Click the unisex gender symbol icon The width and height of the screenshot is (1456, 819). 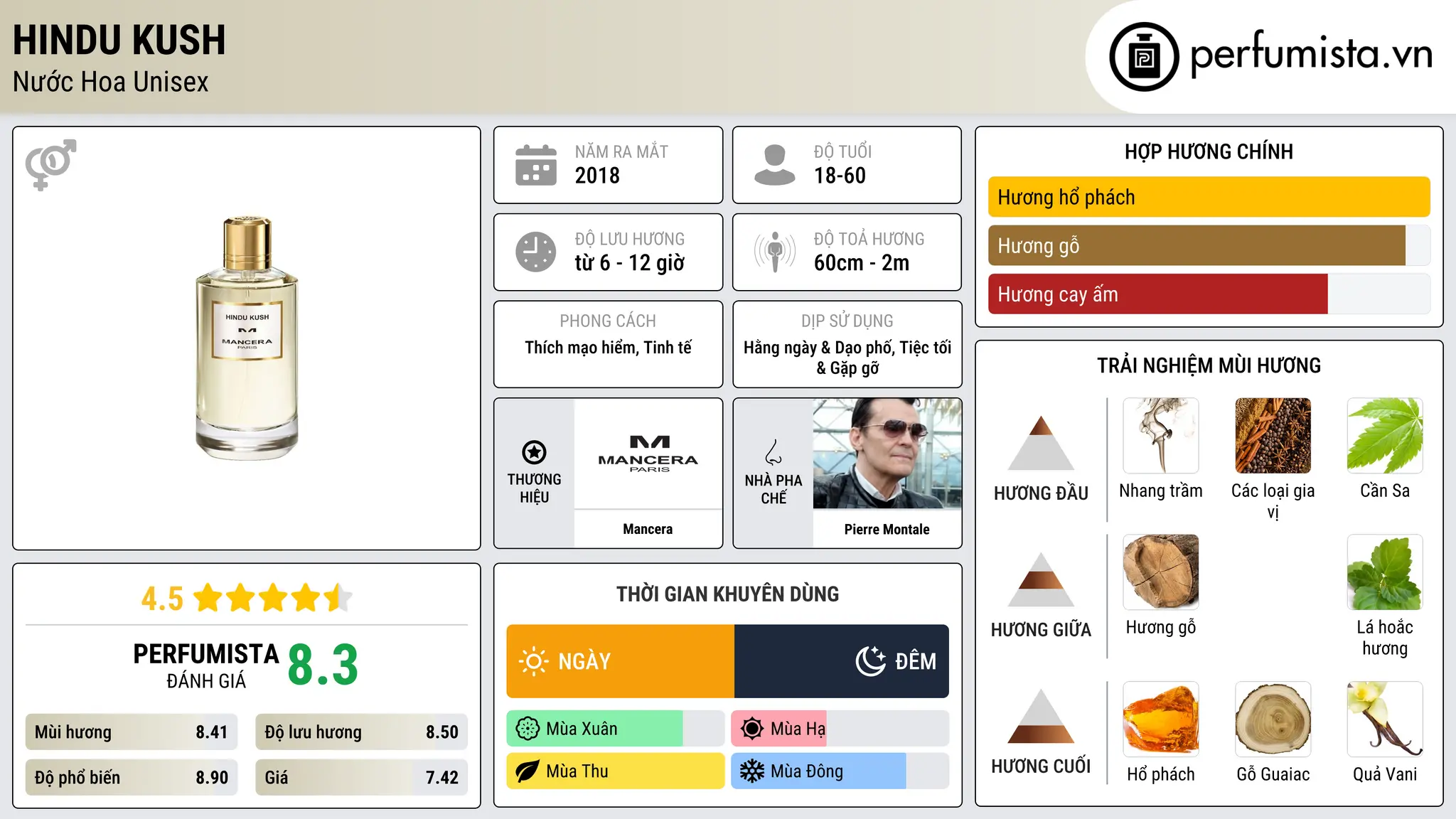pos(50,164)
